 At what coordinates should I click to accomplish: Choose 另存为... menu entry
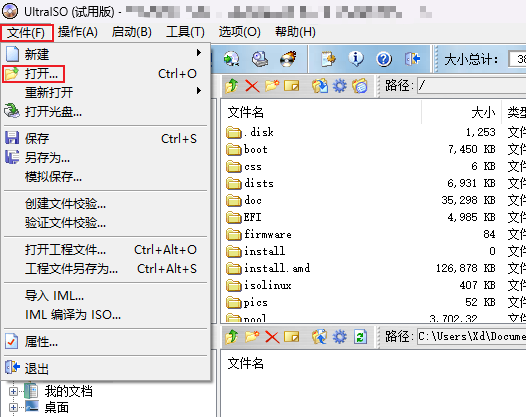[x=106, y=157]
